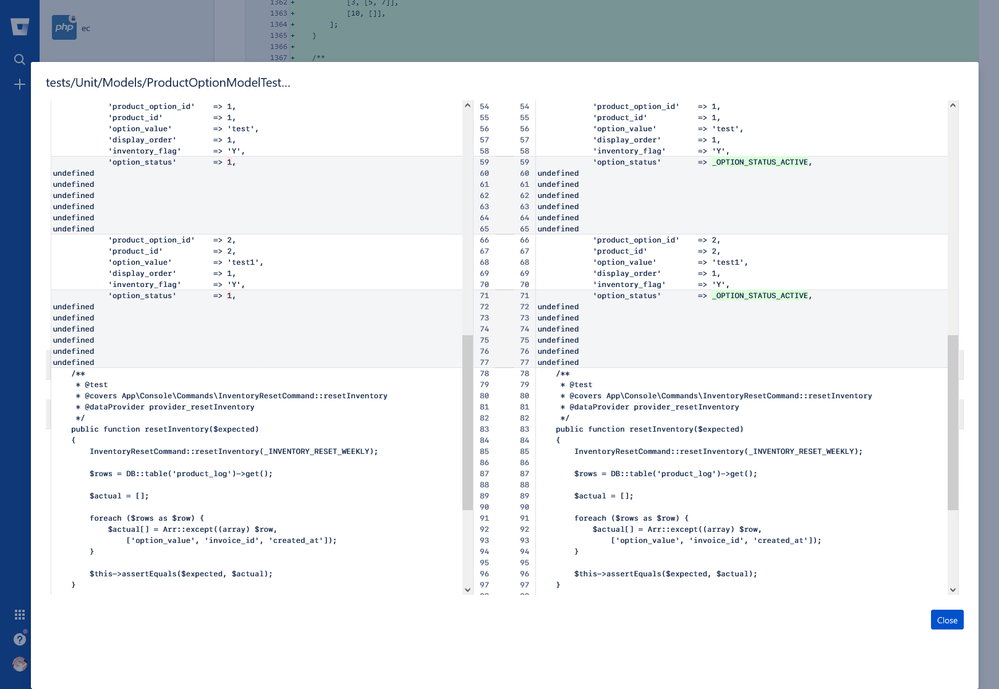
Task: Click the dialog title tests/Unit/Models/ProductOptionModelTest
Action: point(168,83)
